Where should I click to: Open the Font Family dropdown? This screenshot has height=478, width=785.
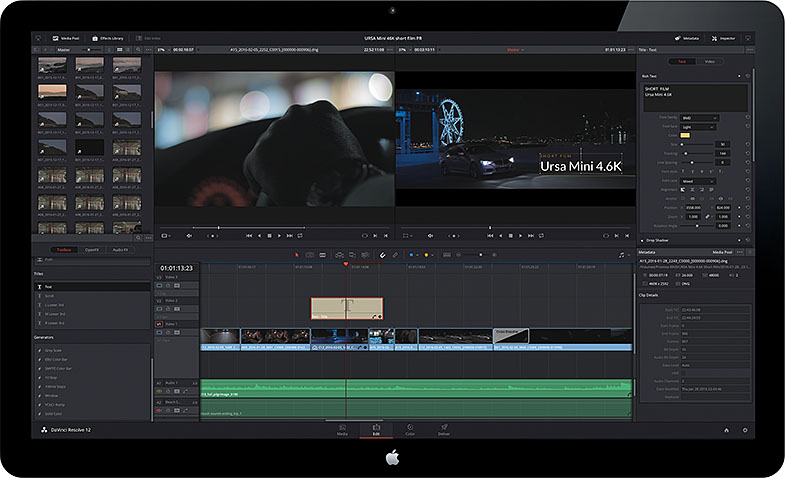coord(700,118)
